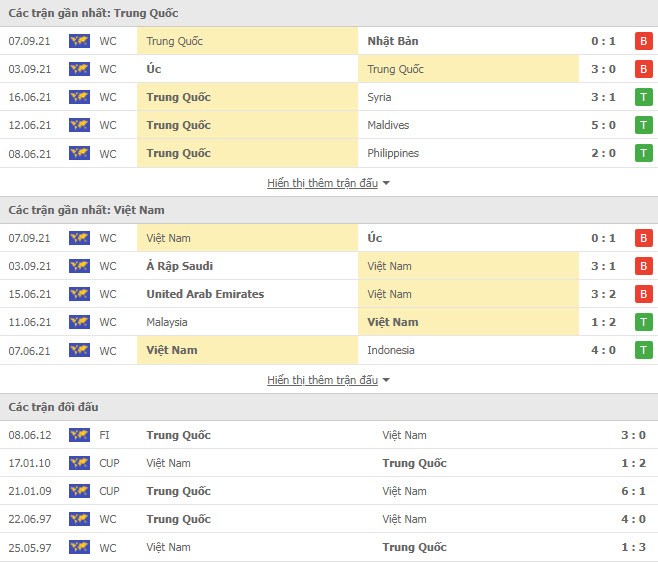This screenshot has height=563, width=658.
Task: Open the Ả Rập Saudi team link
Action: 180,266
